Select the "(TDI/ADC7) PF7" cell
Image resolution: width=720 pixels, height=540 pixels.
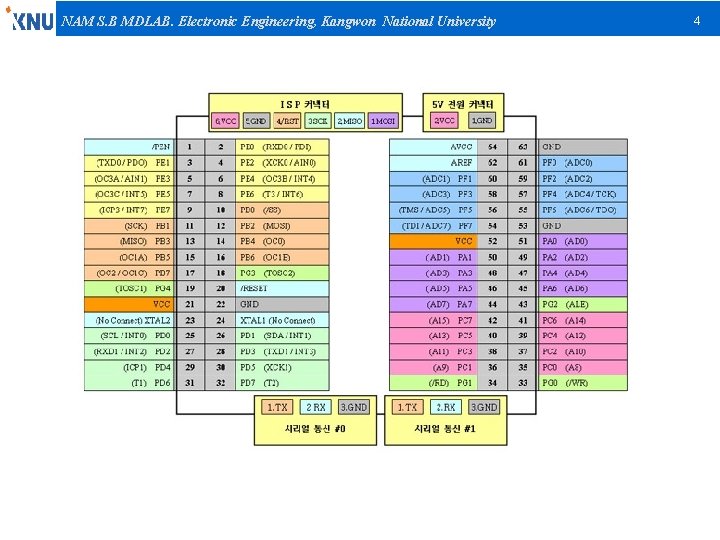tap(433, 226)
